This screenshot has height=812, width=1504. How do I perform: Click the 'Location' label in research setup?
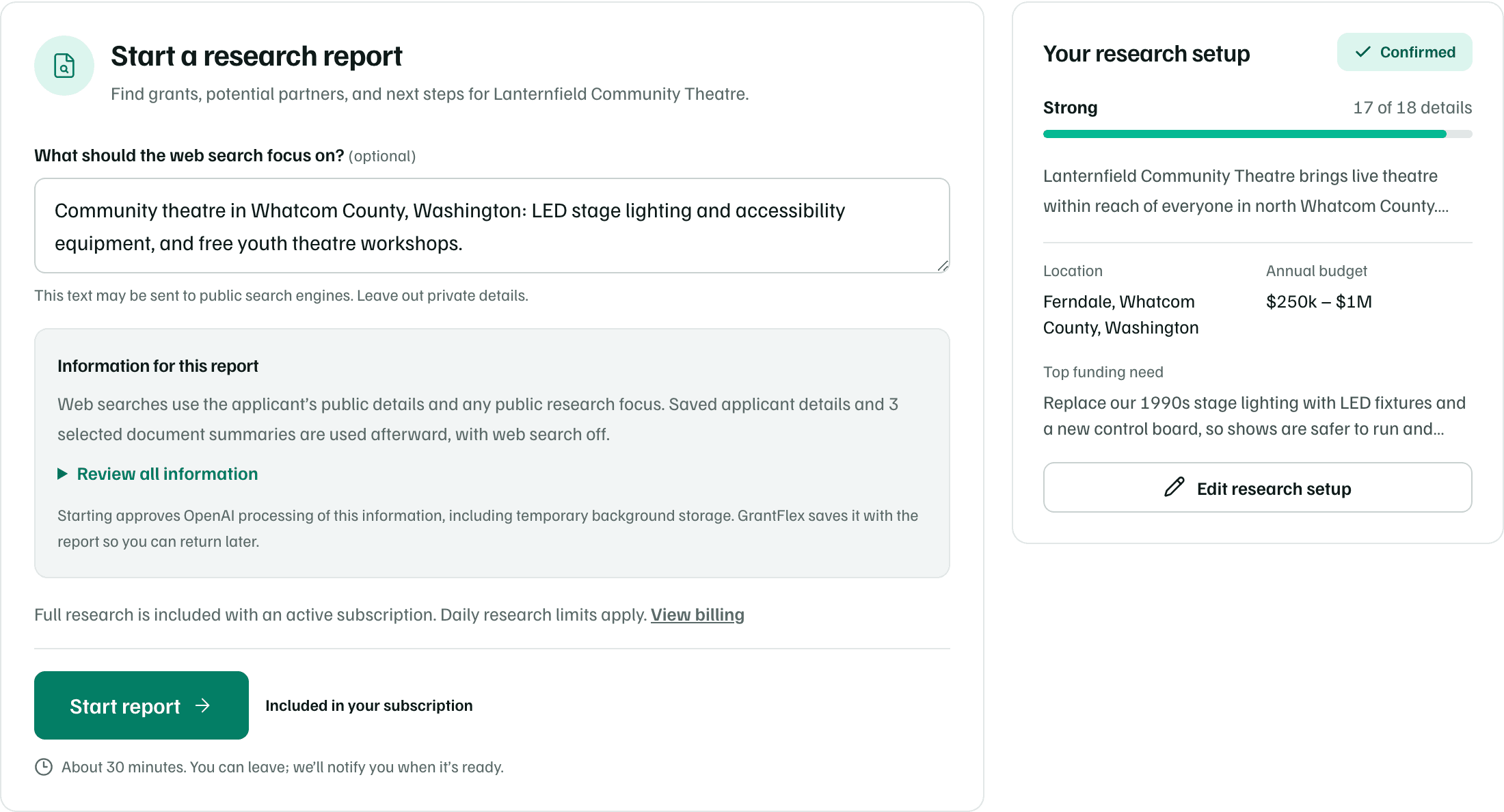tap(1073, 271)
